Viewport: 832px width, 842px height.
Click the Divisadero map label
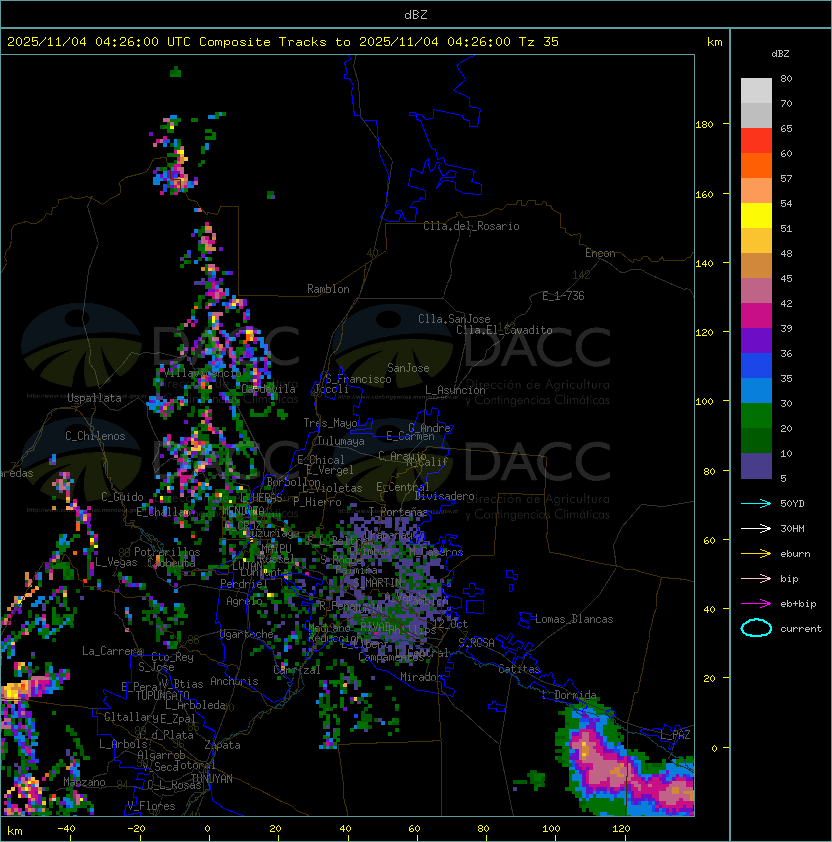pyautogui.click(x=445, y=496)
